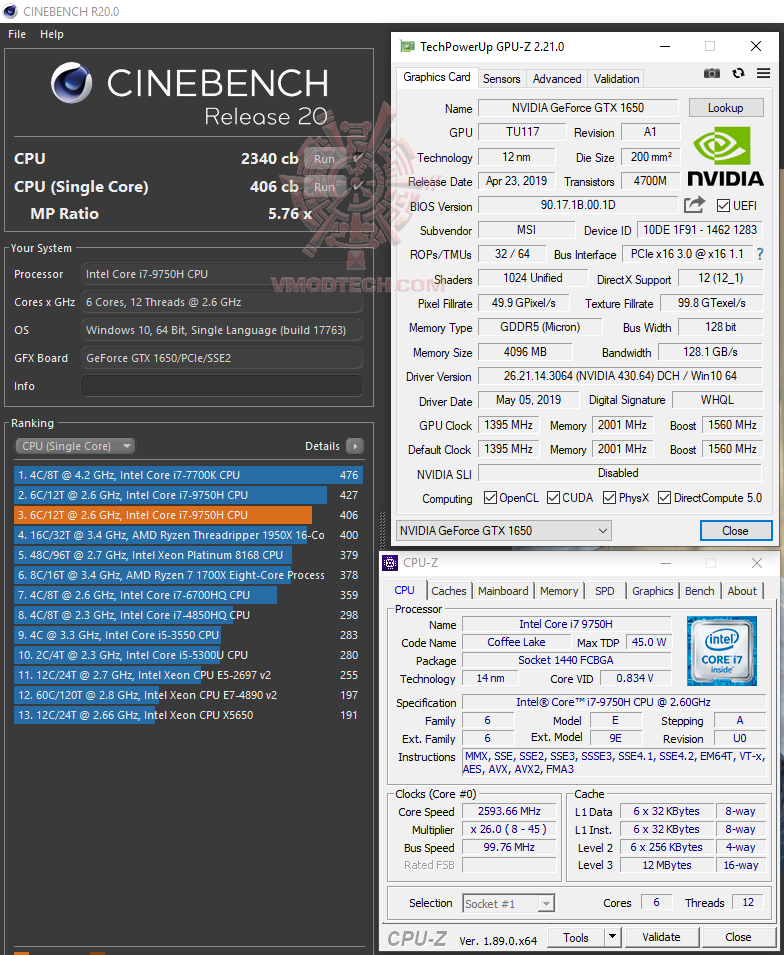The height and width of the screenshot is (955, 784).
Task: Click Core Speed value 2593.66 MHz
Action: tap(509, 811)
